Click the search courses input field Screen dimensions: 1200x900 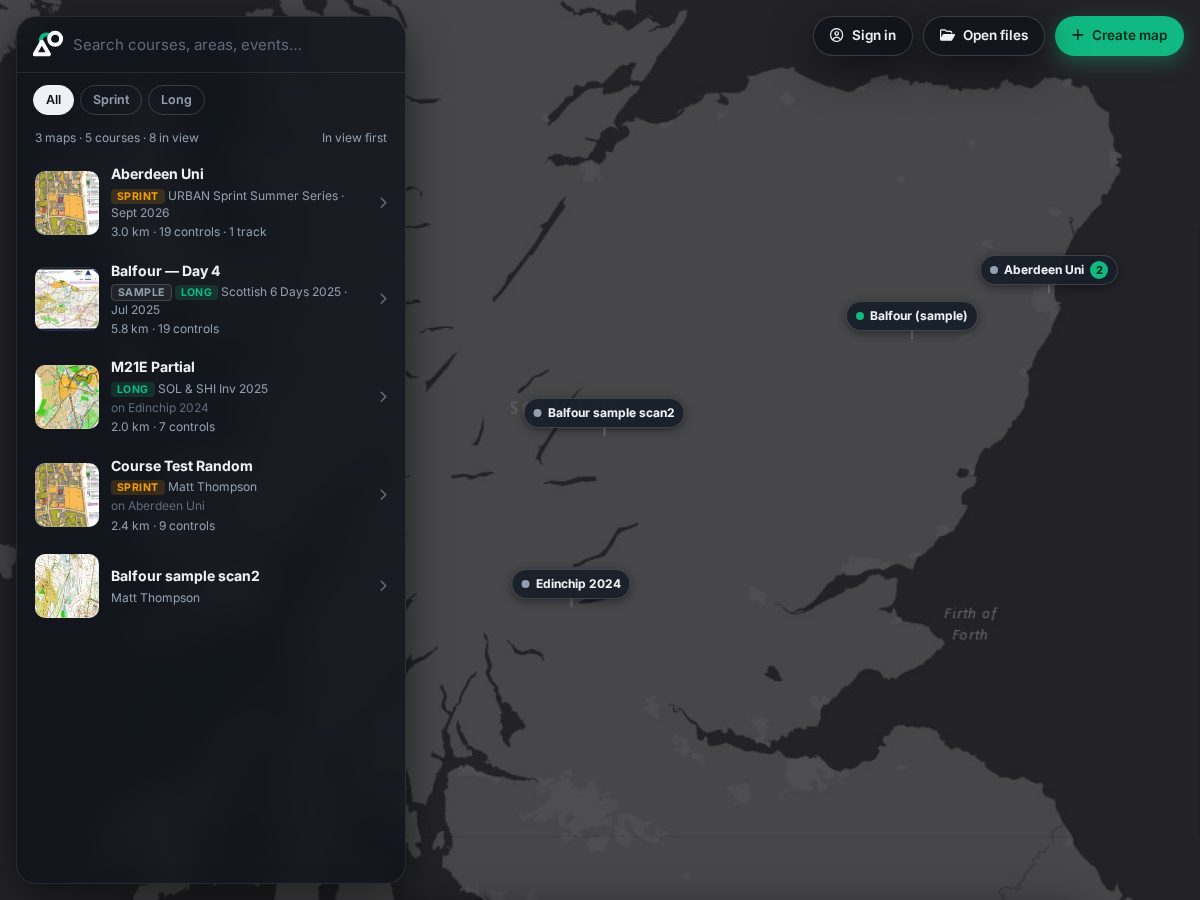[x=230, y=45]
